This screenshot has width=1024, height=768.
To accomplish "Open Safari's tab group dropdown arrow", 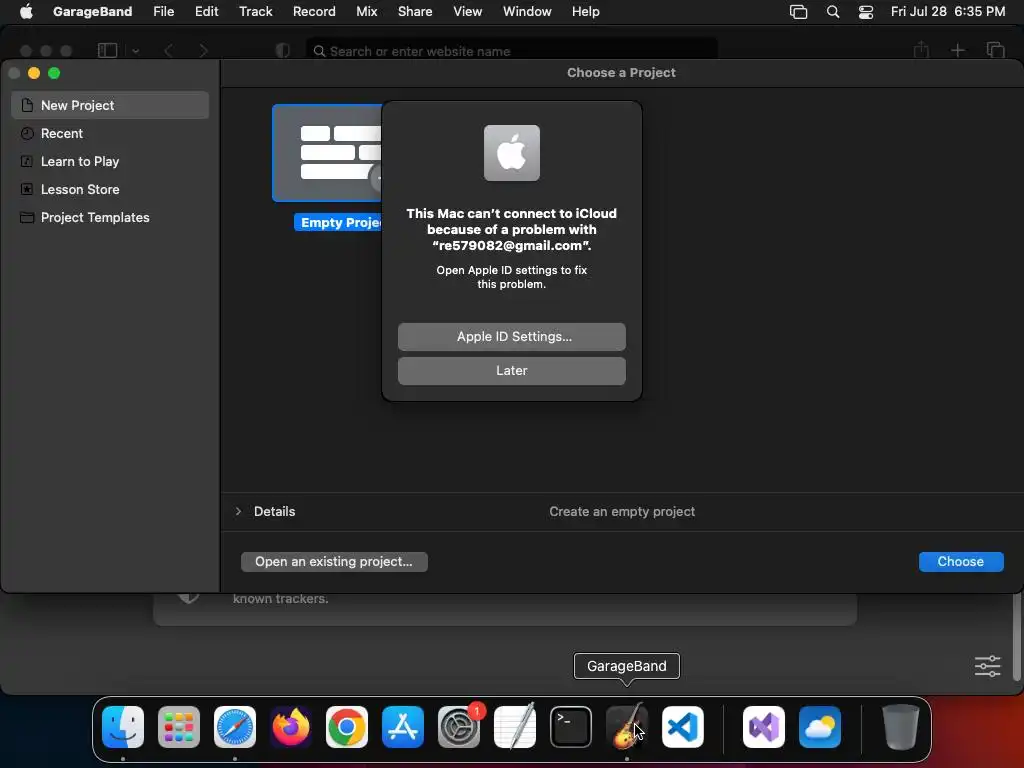I will tap(136, 51).
